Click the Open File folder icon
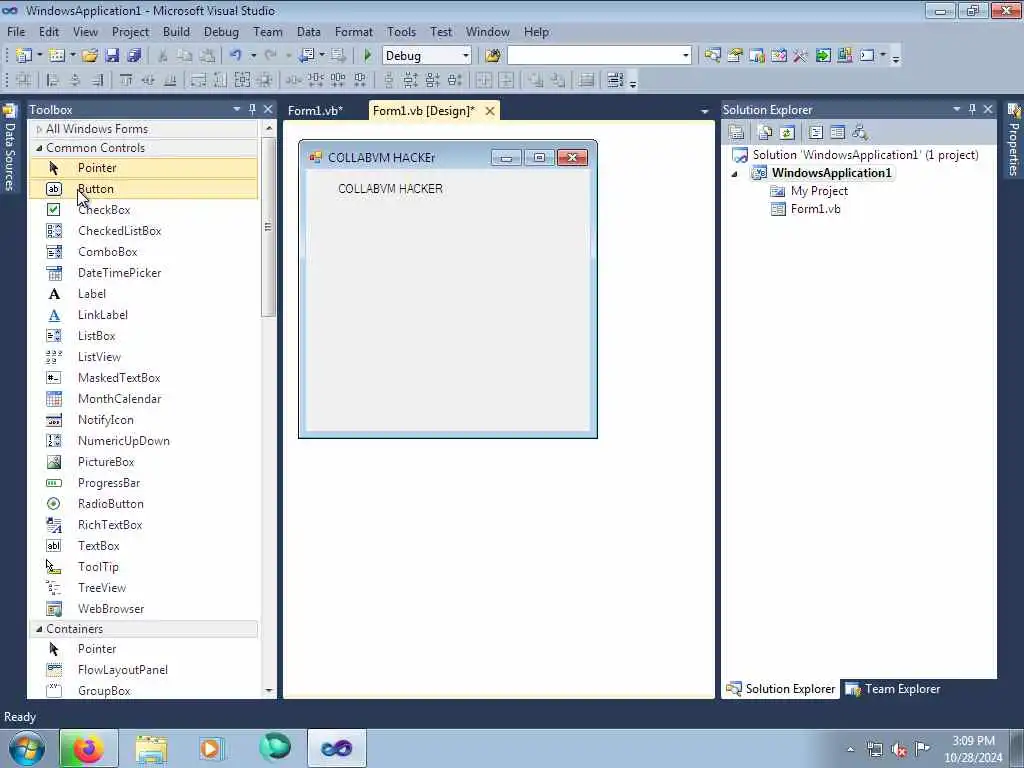1024x768 pixels. pyautogui.click(x=90, y=56)
